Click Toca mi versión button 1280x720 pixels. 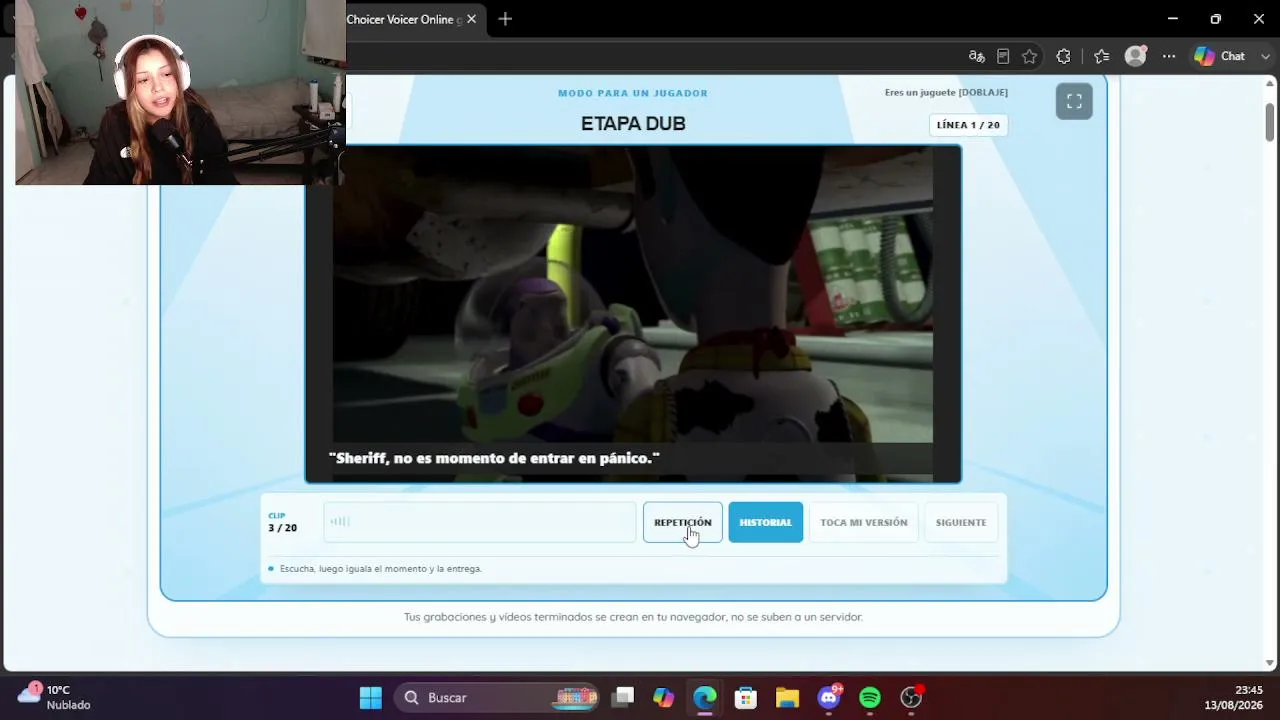point(864,522)
